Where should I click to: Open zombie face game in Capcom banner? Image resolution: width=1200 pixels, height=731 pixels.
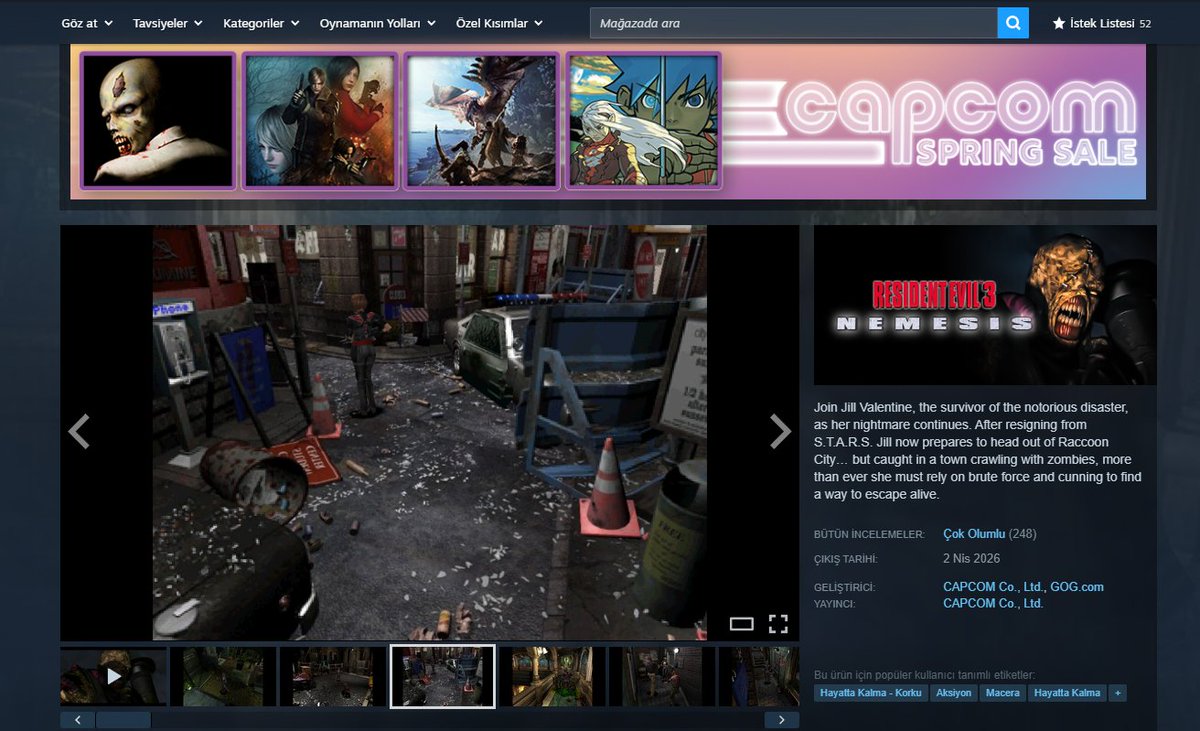point(158,121)
